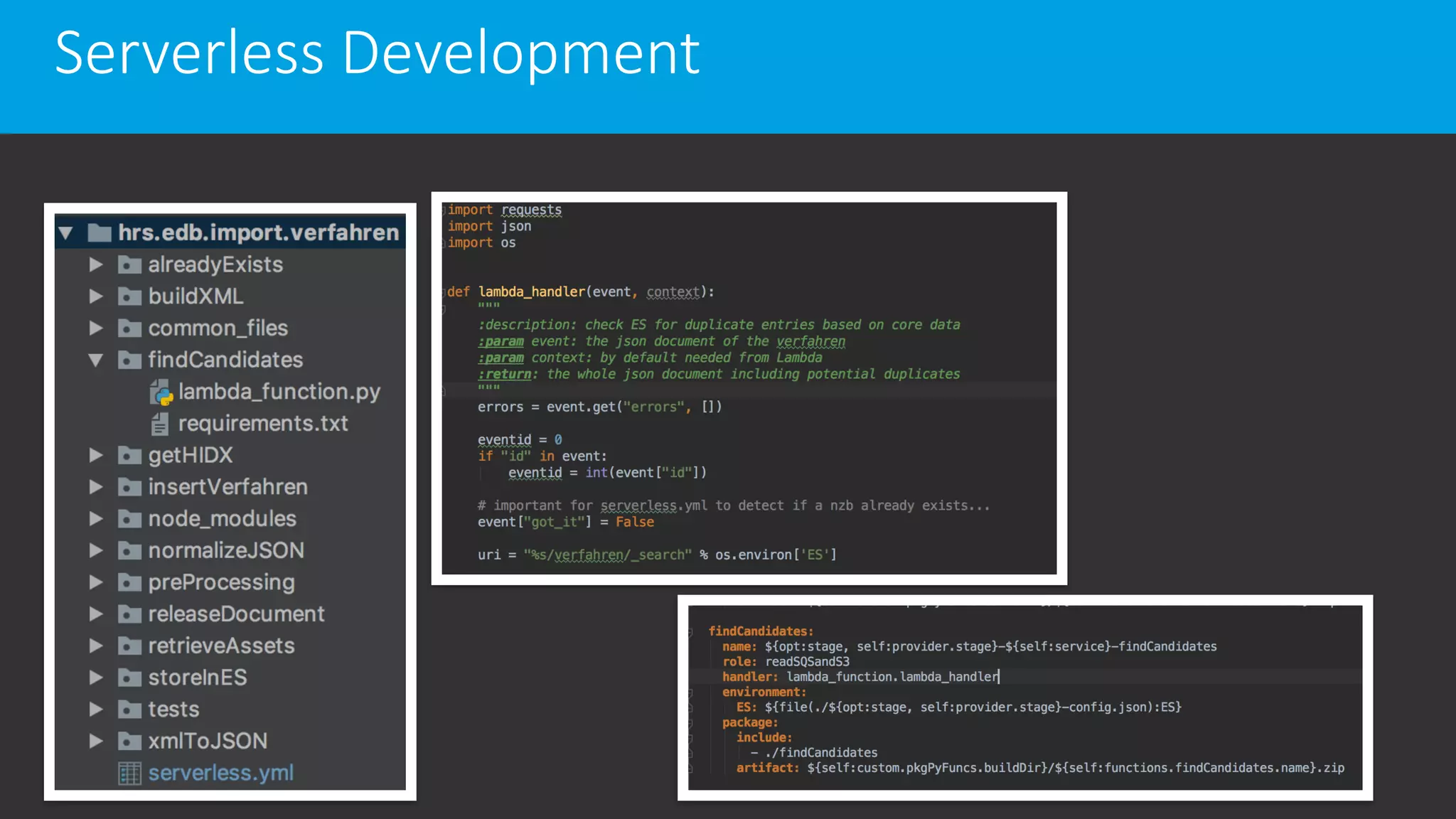The width and height of the screenshot is (1456, 819).
Task: Click the xmlToJSON folder icon
Action: point(129,742)
